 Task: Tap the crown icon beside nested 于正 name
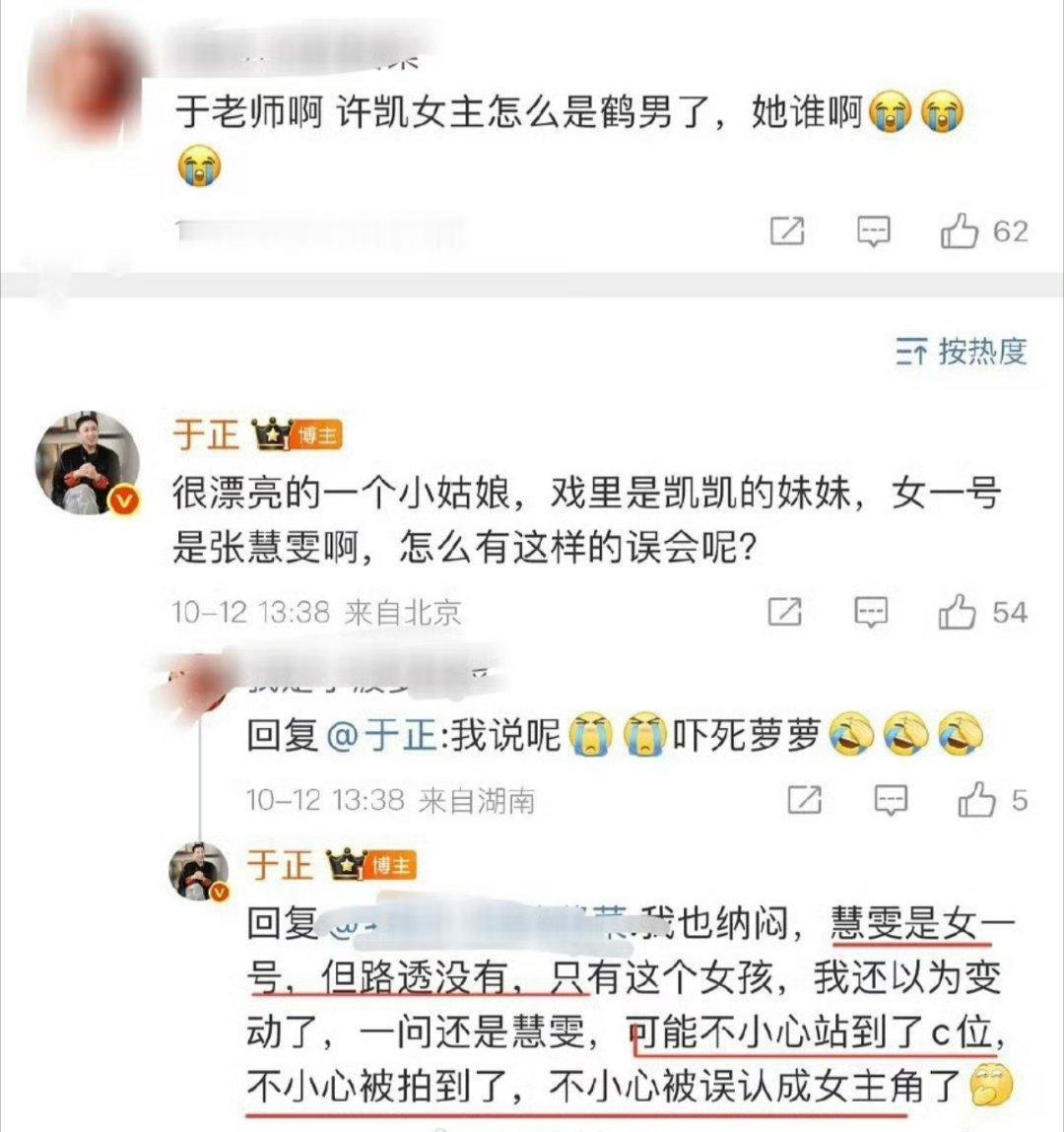pyautogui.click(x=347, y=863)
